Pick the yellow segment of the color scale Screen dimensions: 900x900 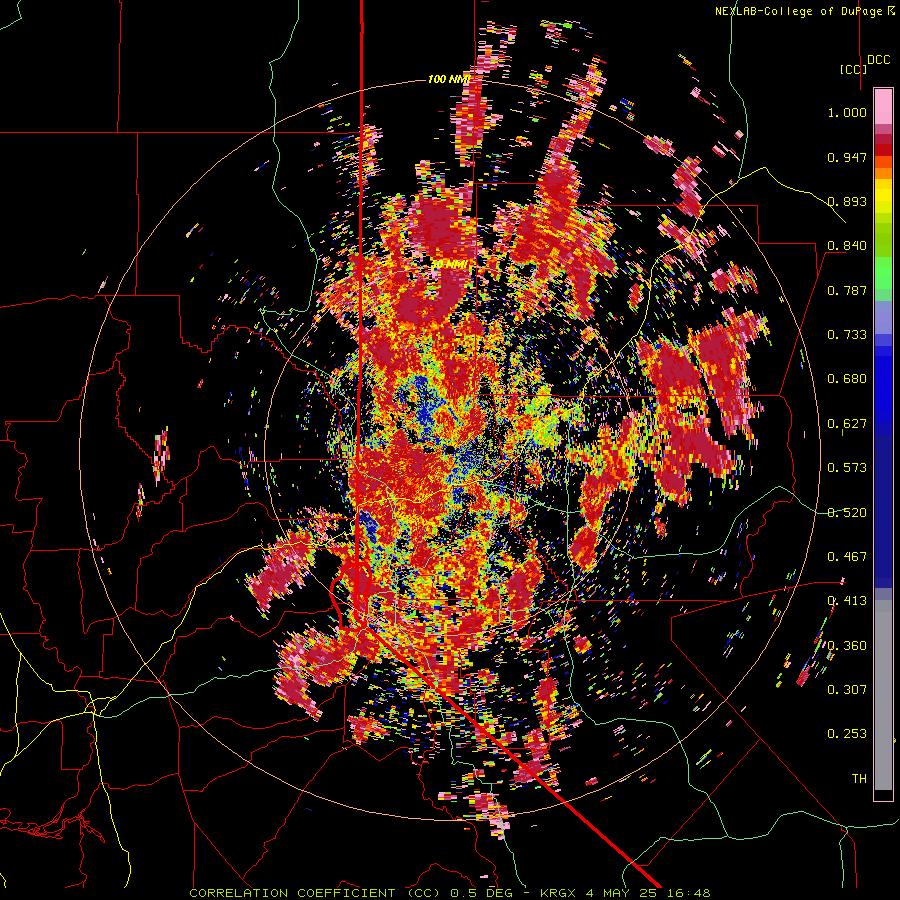point(883,196)
